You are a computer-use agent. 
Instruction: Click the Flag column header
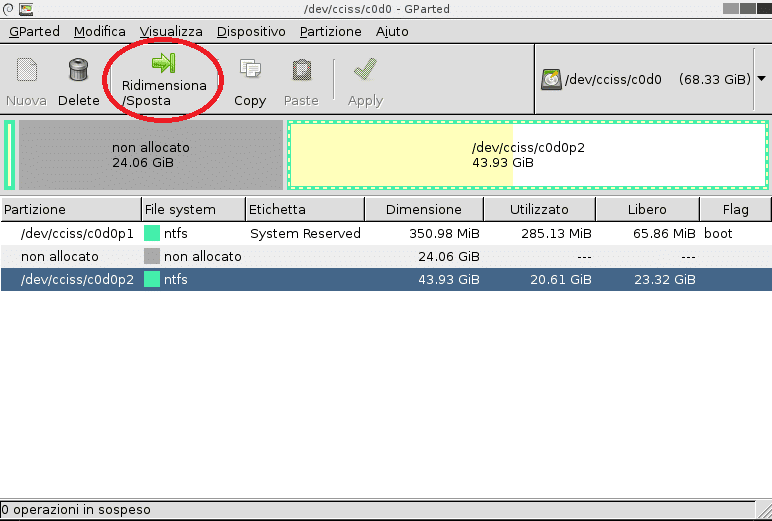[x=735, y=209]
